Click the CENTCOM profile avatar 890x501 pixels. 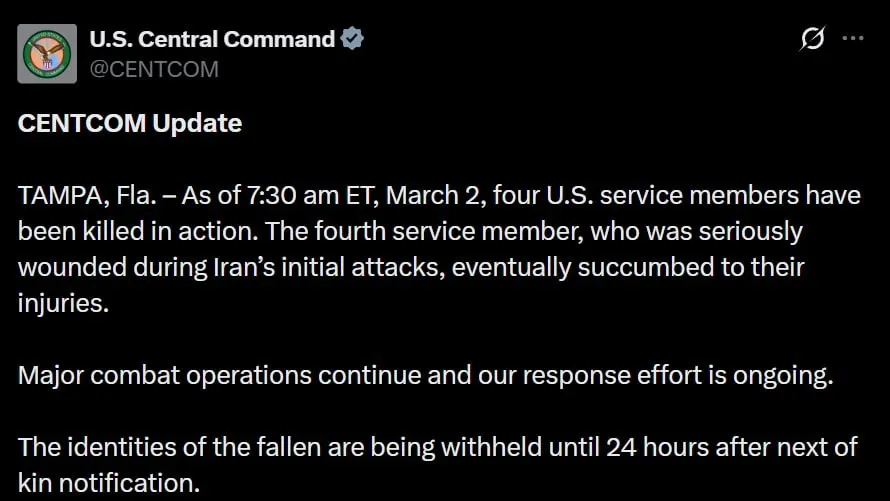point(48,53)
